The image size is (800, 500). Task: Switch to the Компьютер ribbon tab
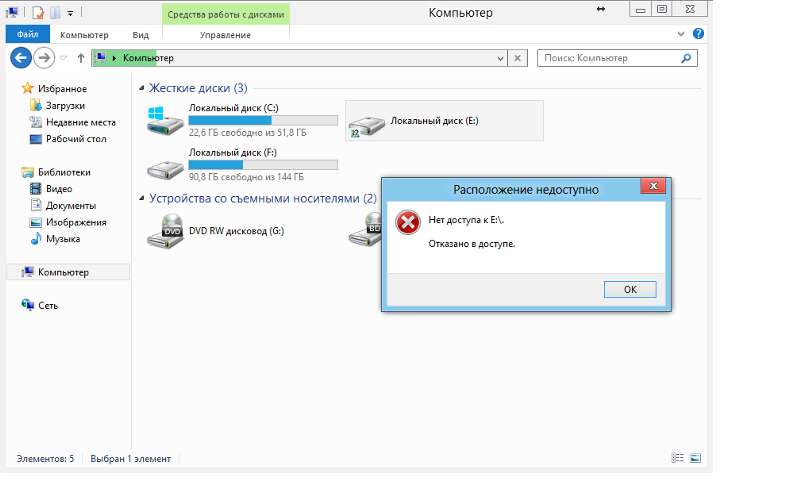coord(84,35)
